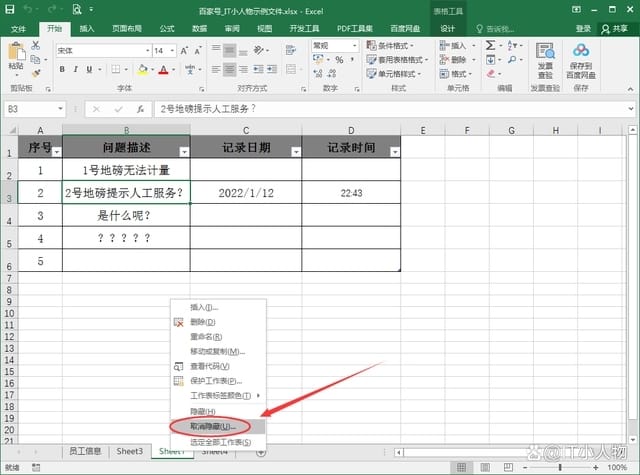Add a new sheet with plus button

(261, 452)
